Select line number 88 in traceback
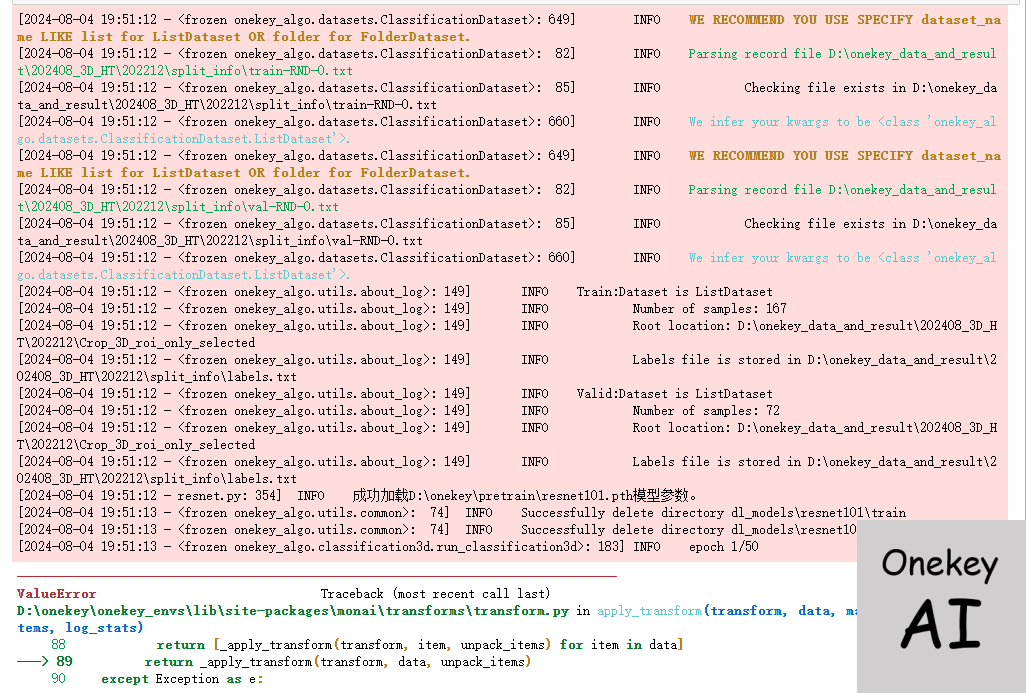Image resolution: width=1026 pixels, height=693 pixels. point(58,645)
